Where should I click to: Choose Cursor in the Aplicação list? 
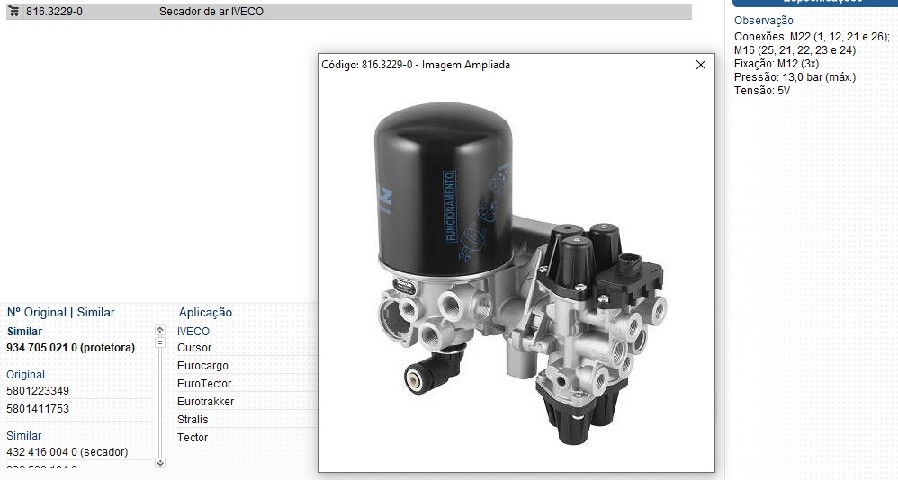pos(194,347)
